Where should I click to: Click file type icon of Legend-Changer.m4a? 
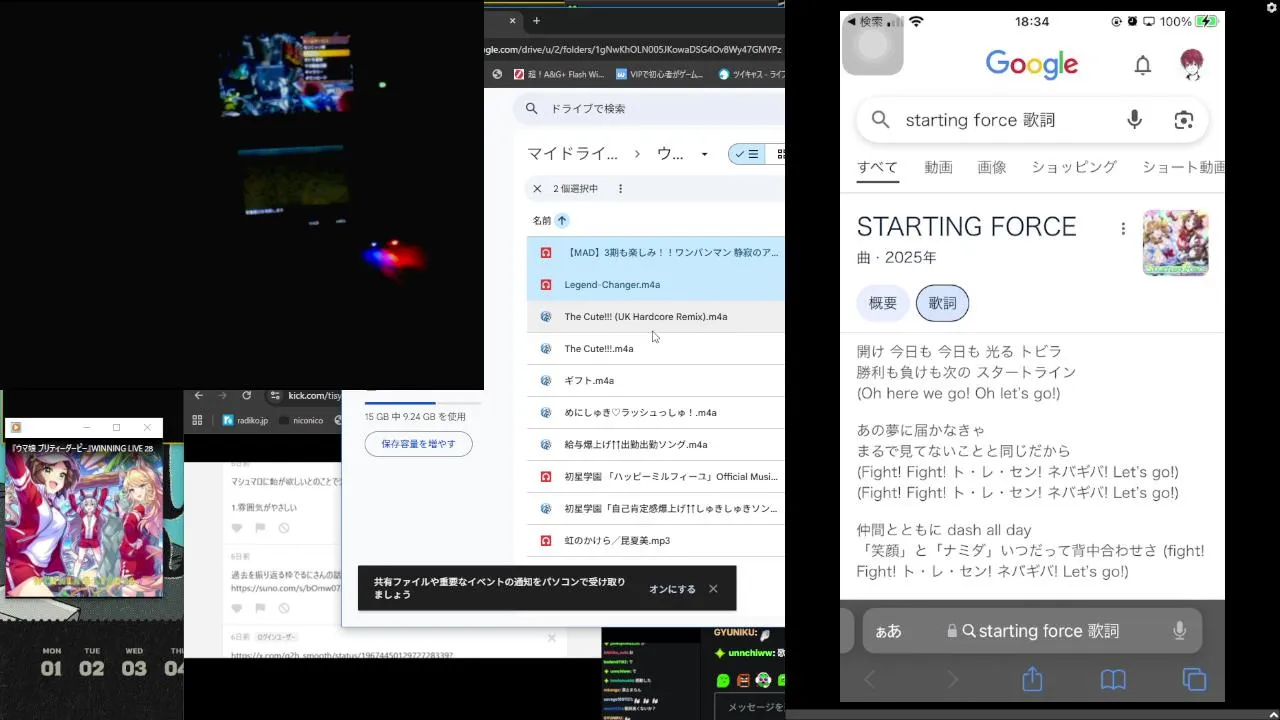coord(545,284)
